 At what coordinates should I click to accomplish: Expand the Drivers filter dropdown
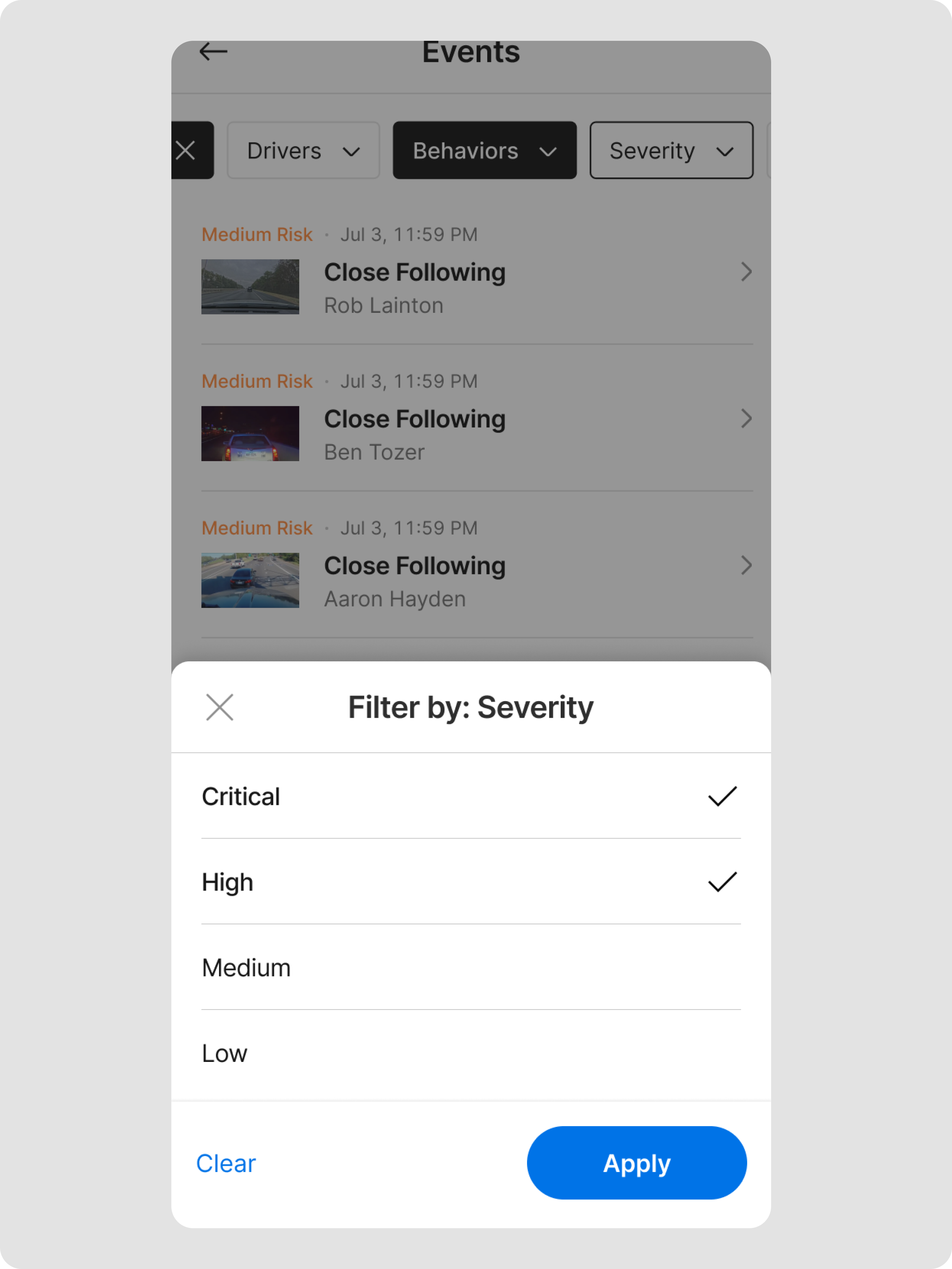303,150
